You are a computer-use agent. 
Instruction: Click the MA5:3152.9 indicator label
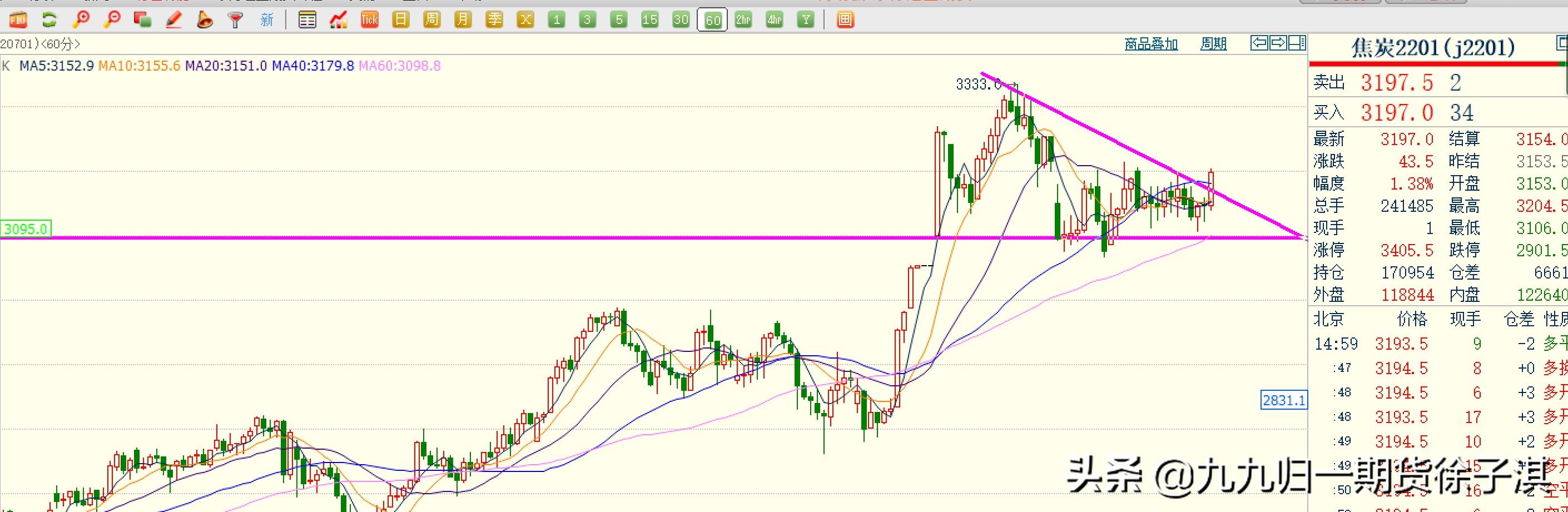pyautogui.click(x=57, y=66)
